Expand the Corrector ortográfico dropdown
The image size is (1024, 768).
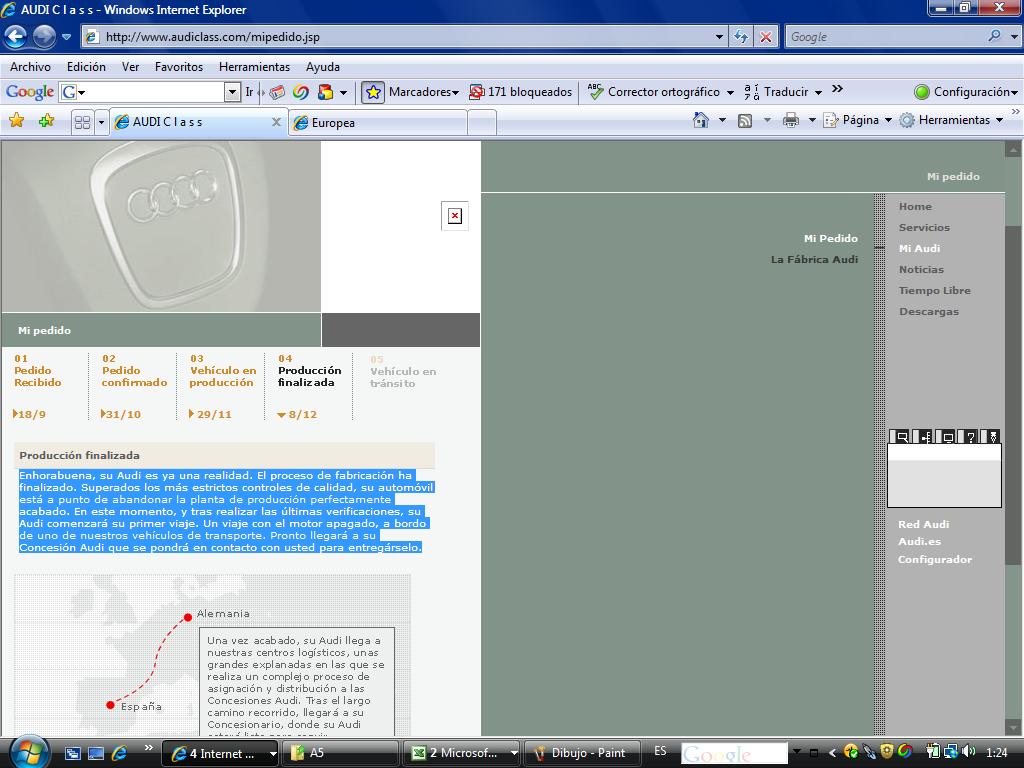pyautogui.click(x=730, y=93)
